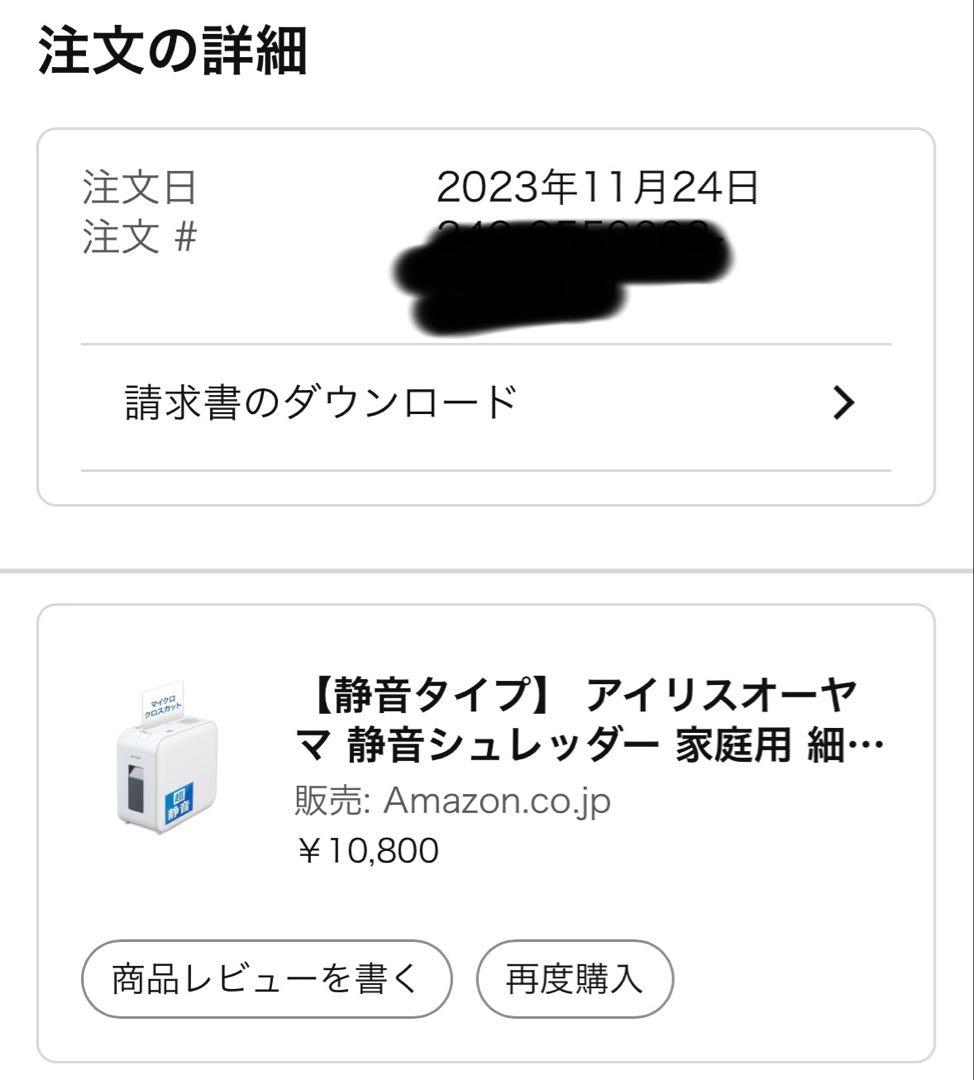Open the shredder product thumbnail
Image resolution: width=974 pixels, height=1080 pixels.
(x=167, y=755)
